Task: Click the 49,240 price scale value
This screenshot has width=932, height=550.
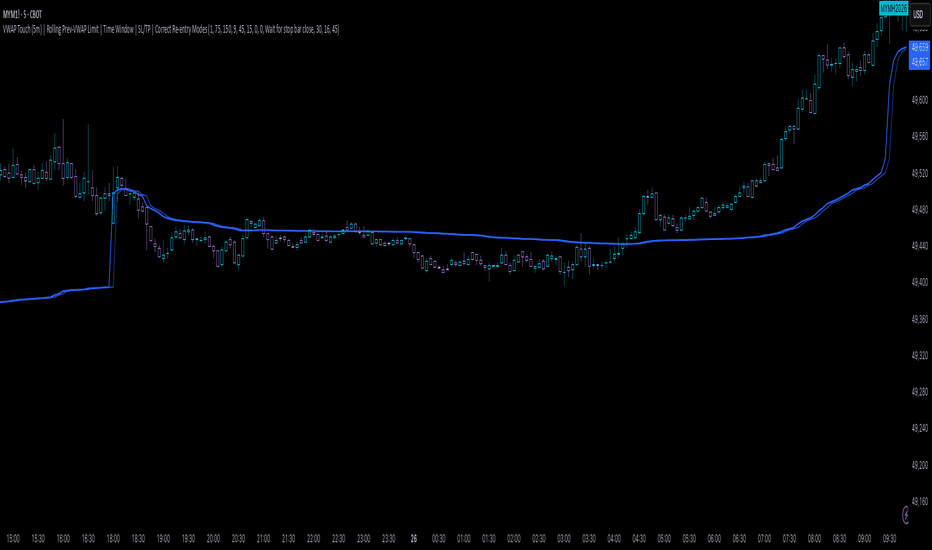Action: [920, 428]
